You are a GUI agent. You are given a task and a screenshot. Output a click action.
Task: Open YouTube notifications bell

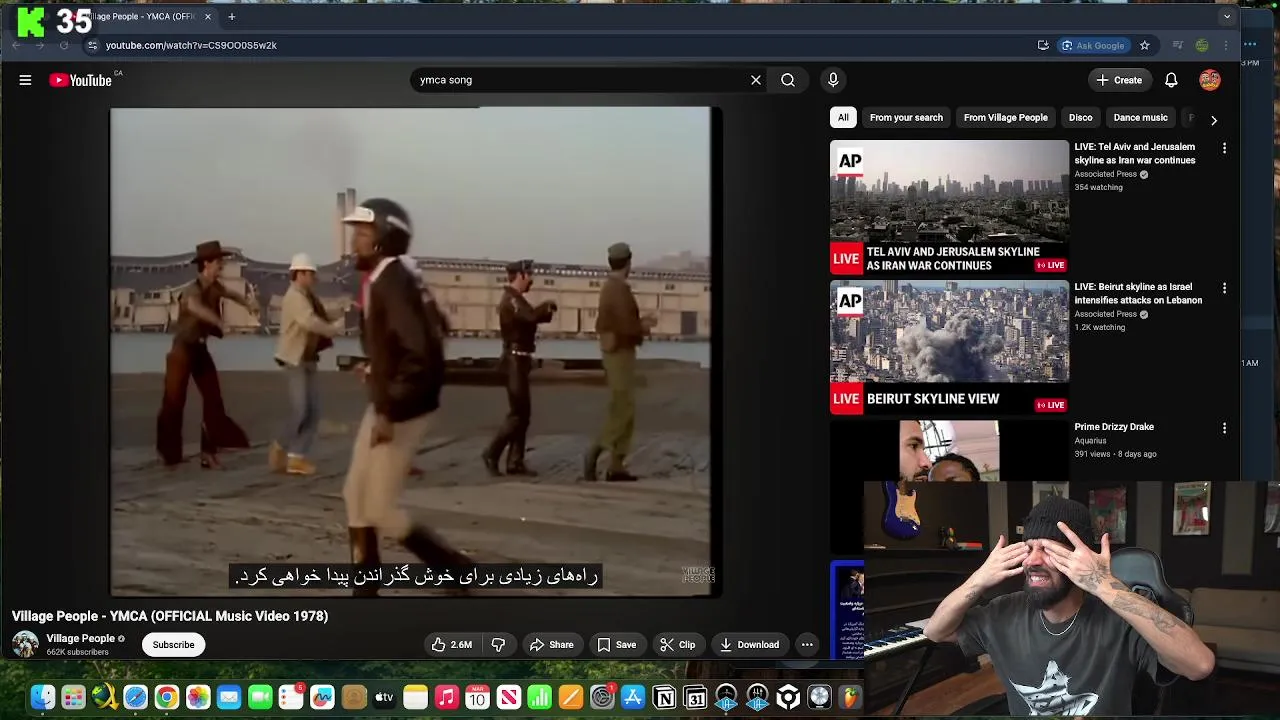tap(1171, 80)
